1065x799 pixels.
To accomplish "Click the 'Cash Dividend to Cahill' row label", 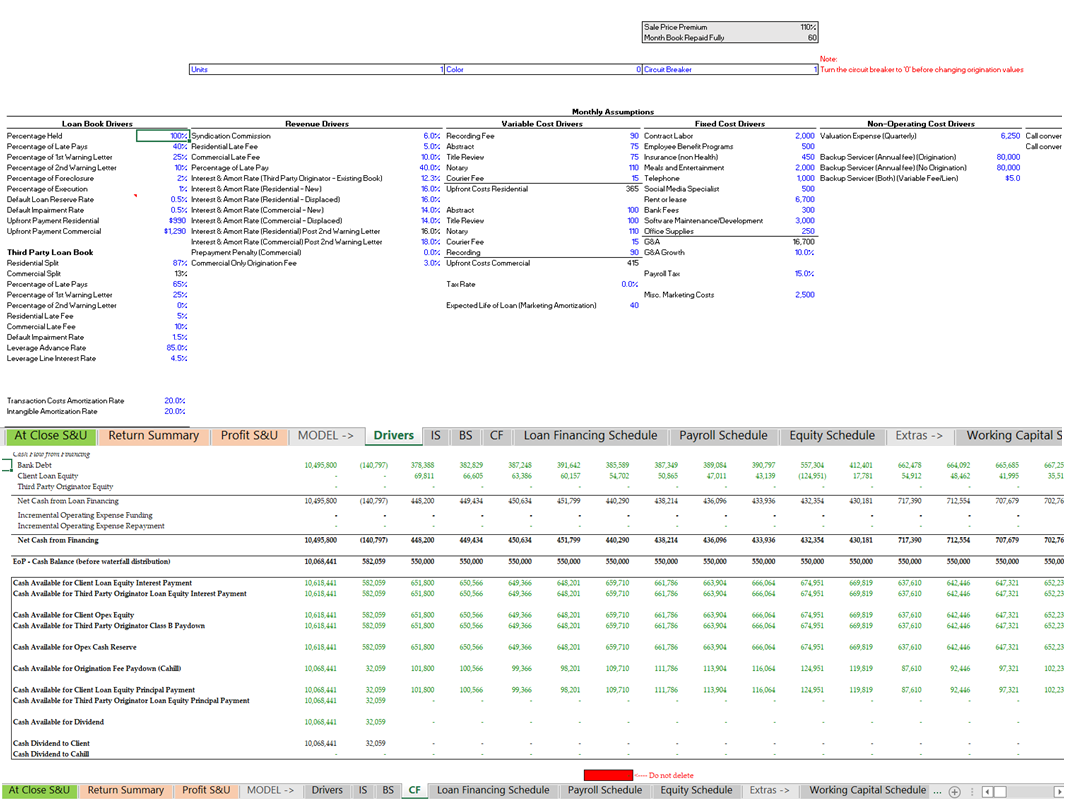I will coord(51,754).
